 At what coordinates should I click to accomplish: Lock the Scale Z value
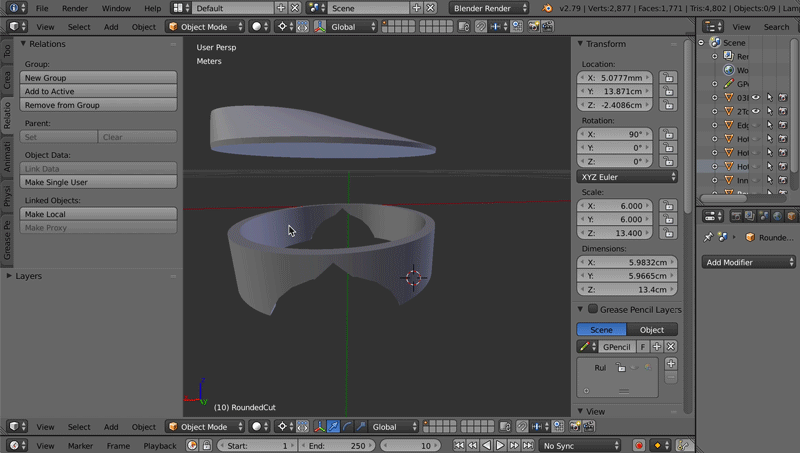668,233
